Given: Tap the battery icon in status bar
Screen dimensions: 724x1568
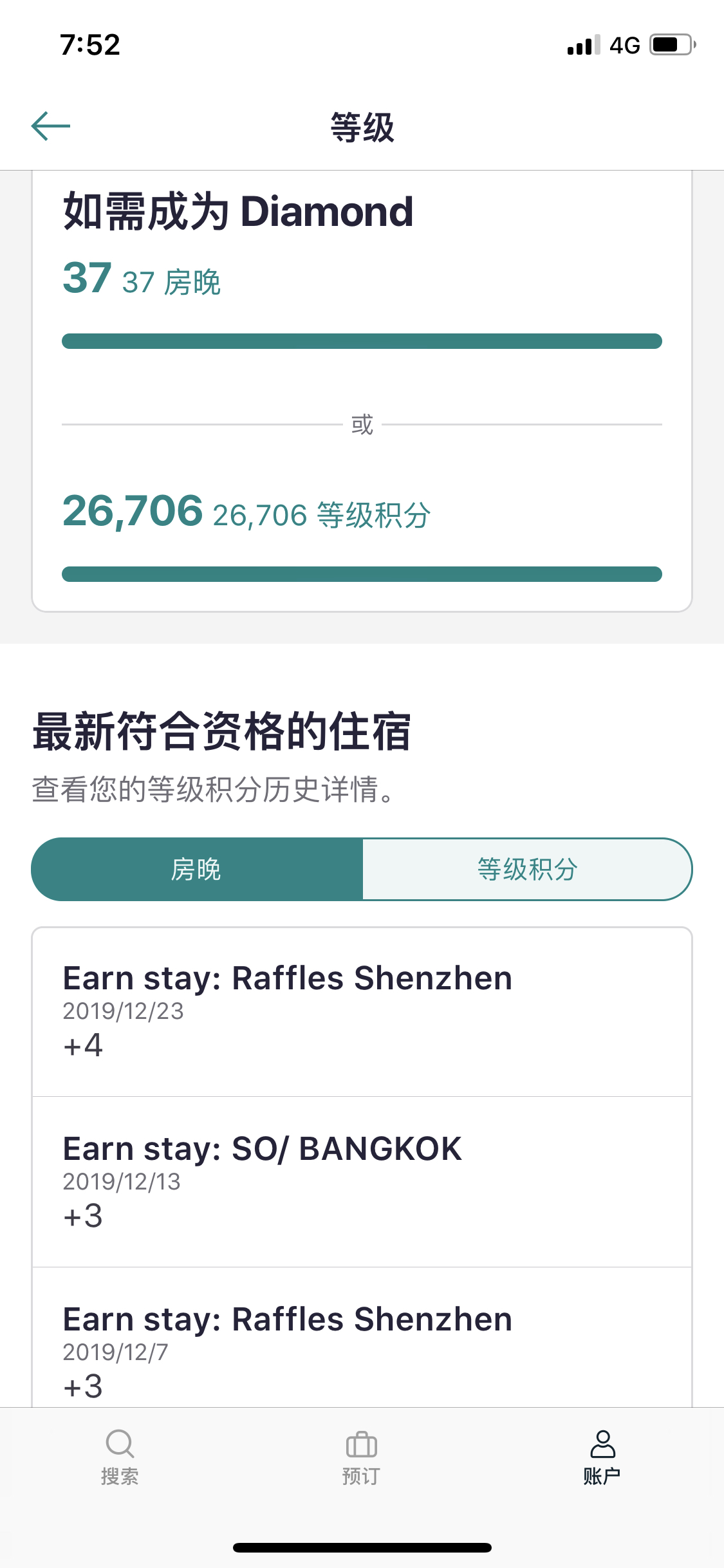Looking at the screenshot, I should [673, 44].
